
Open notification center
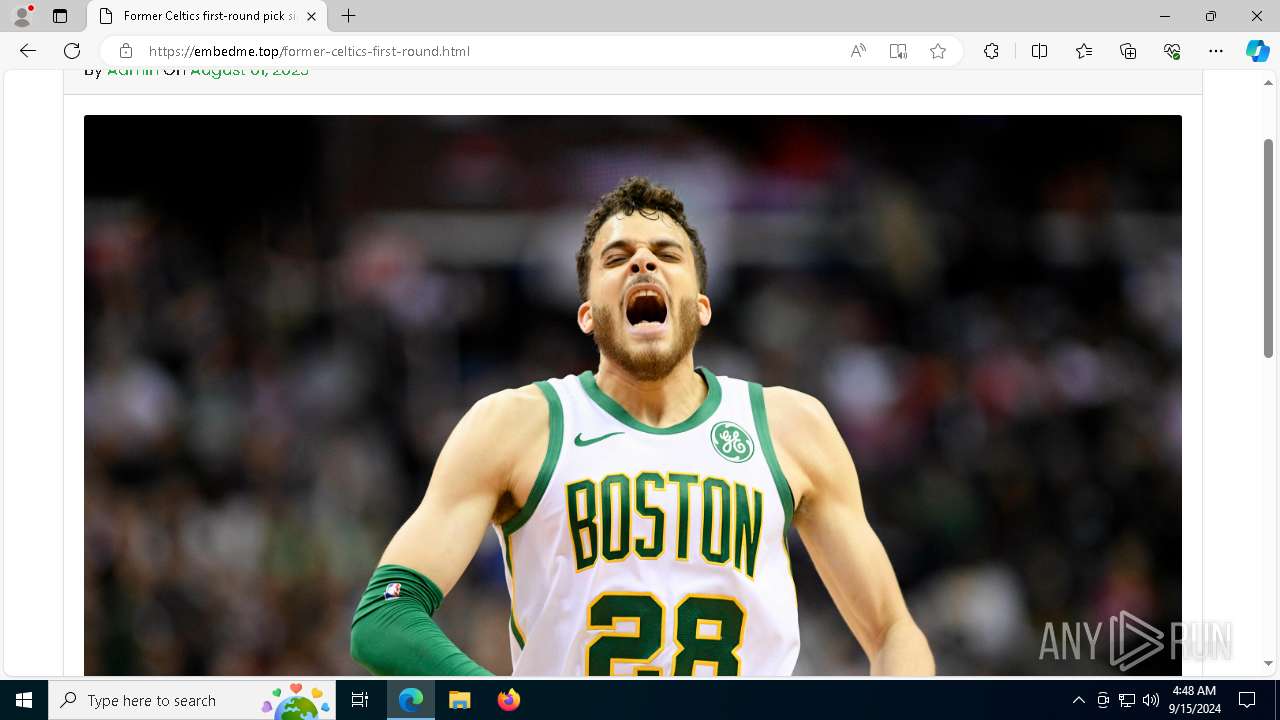pos(1247,700)
